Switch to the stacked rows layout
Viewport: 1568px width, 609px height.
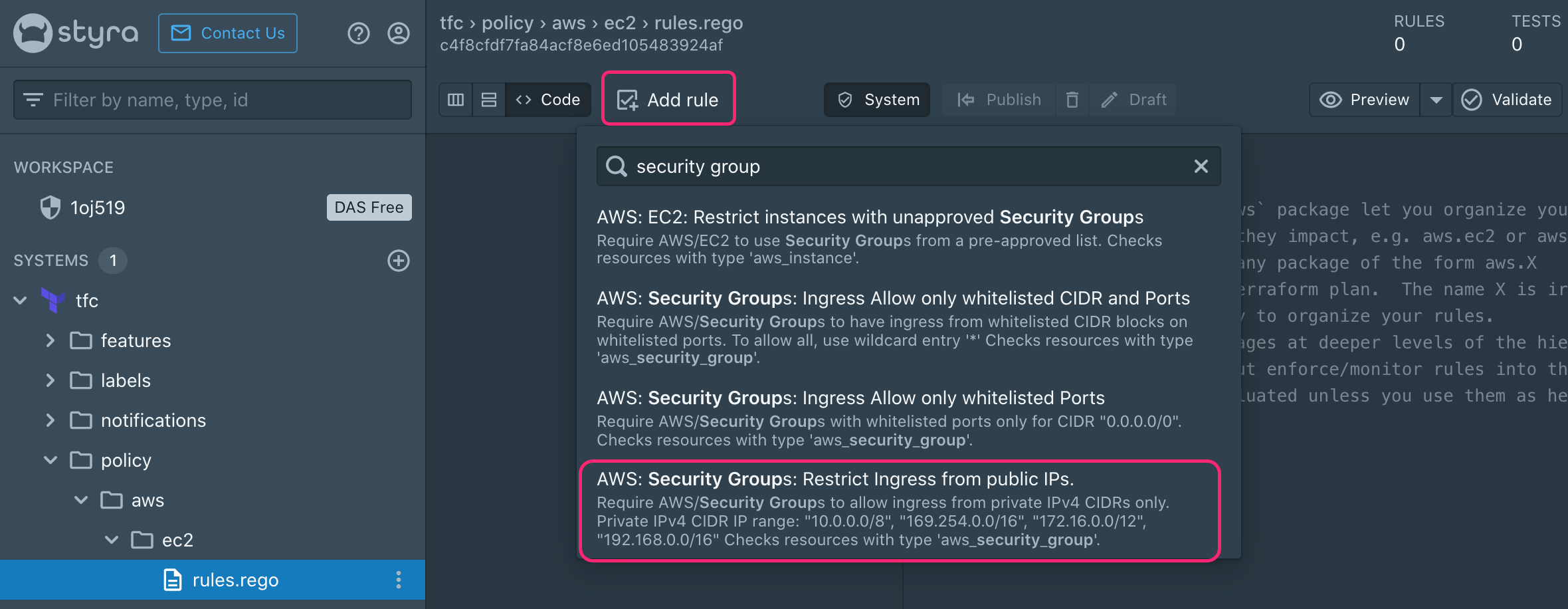489,100
